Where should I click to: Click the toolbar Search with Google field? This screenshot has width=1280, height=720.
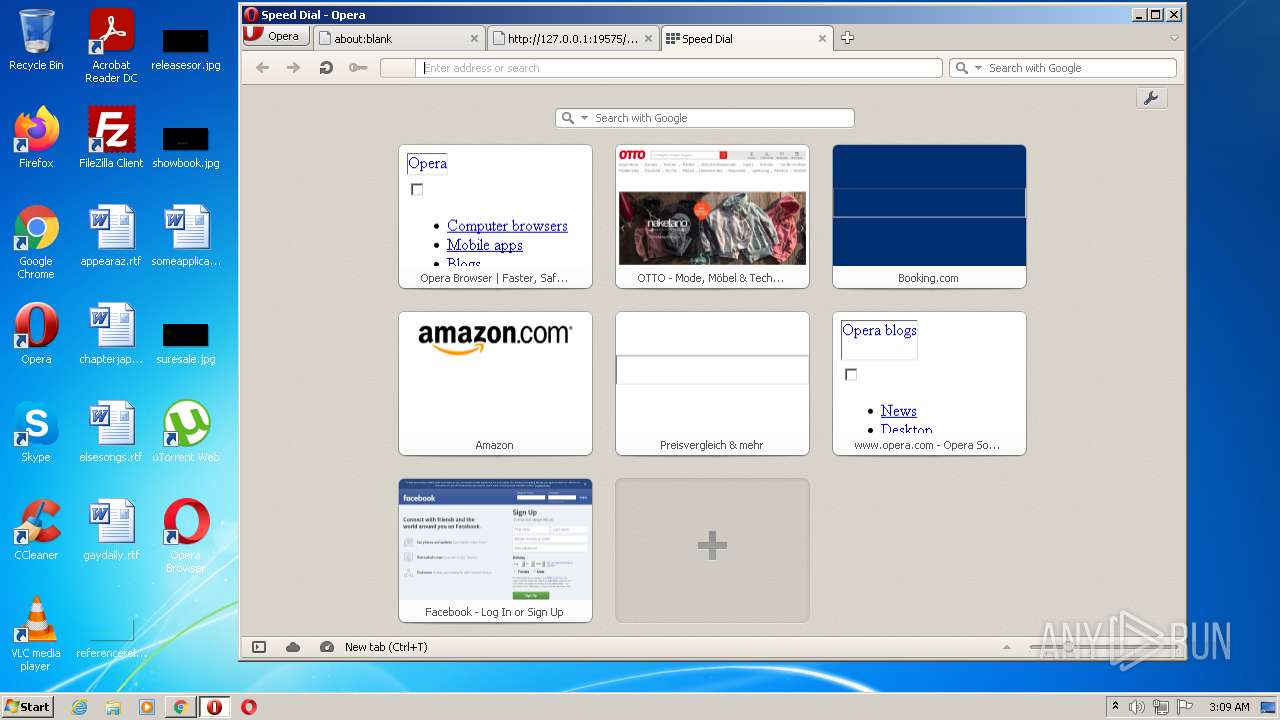pos(1062,68)
